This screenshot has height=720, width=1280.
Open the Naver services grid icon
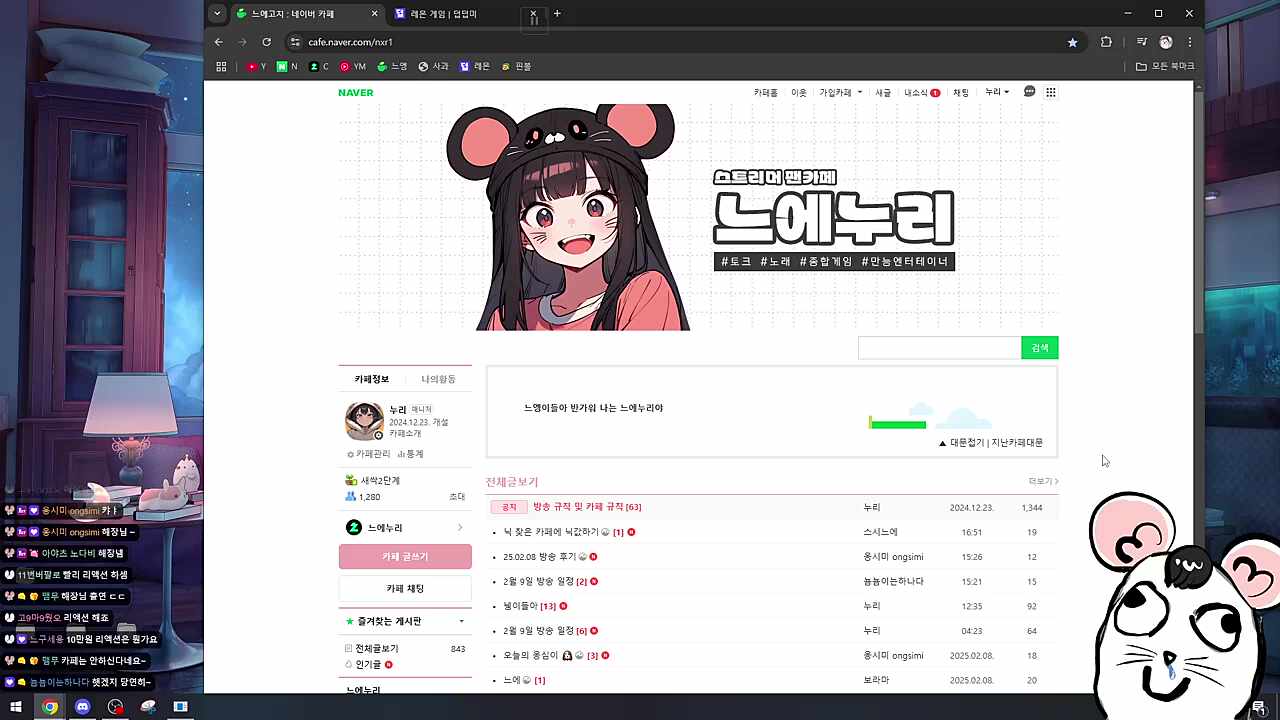(1051, 92)
